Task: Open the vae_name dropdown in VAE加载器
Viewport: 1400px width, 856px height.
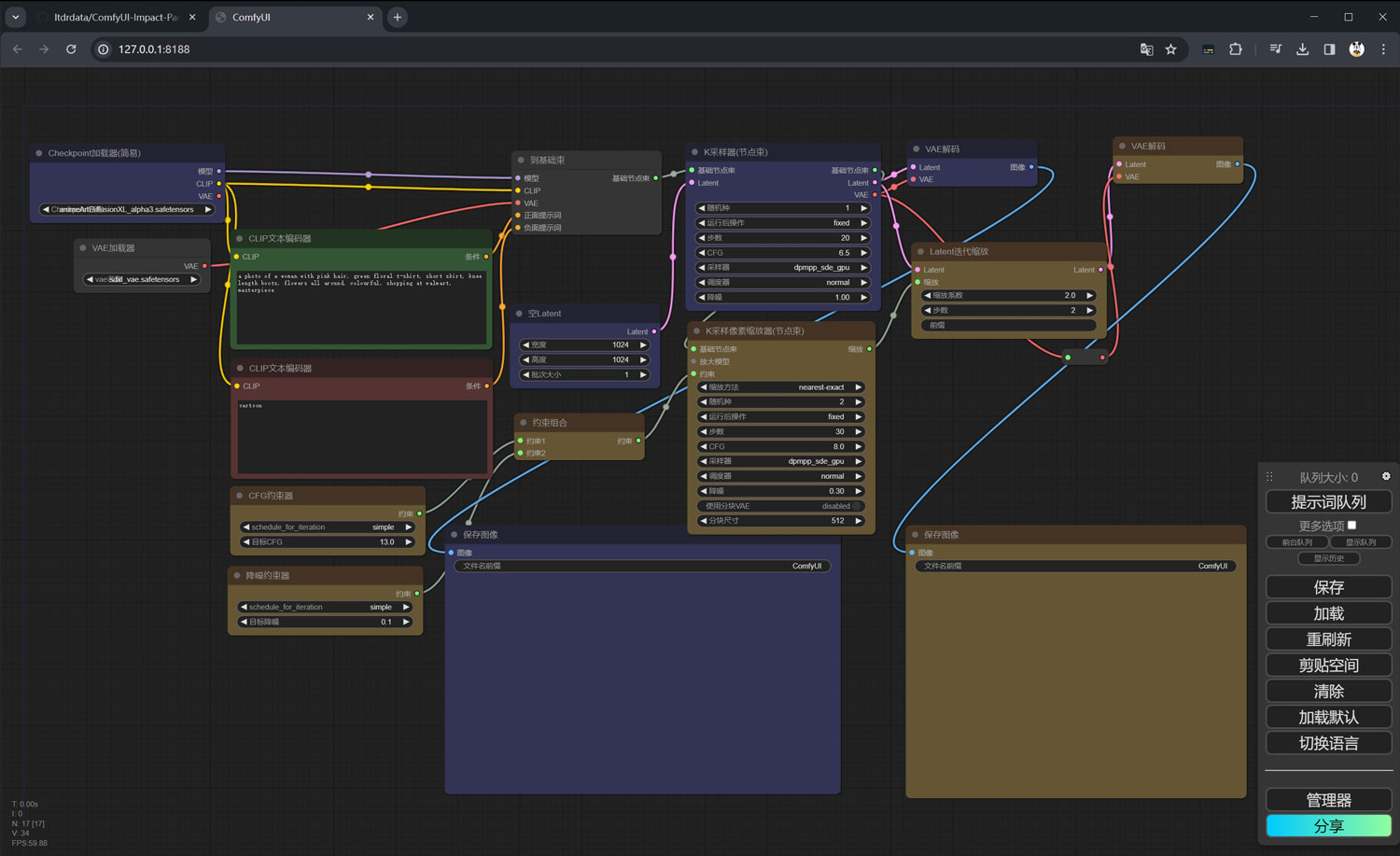Action: tap(141, 279)
